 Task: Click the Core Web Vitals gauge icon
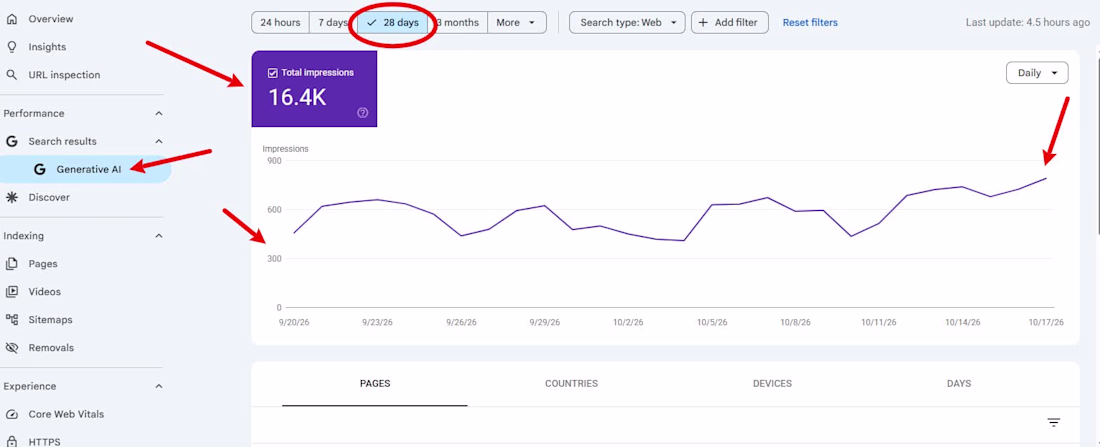click(11, 414)
